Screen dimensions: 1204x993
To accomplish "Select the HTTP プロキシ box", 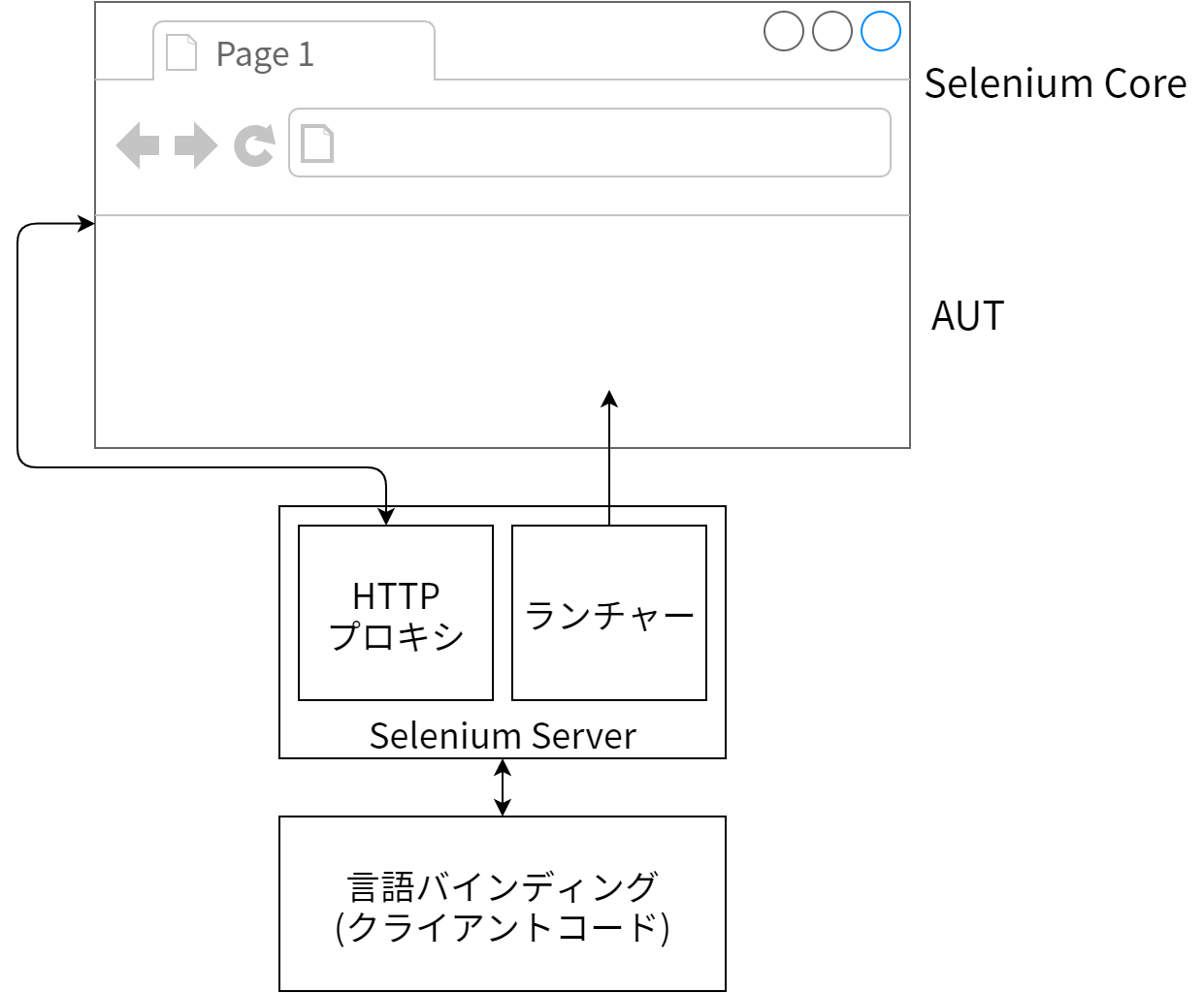I will click(396, 613).
